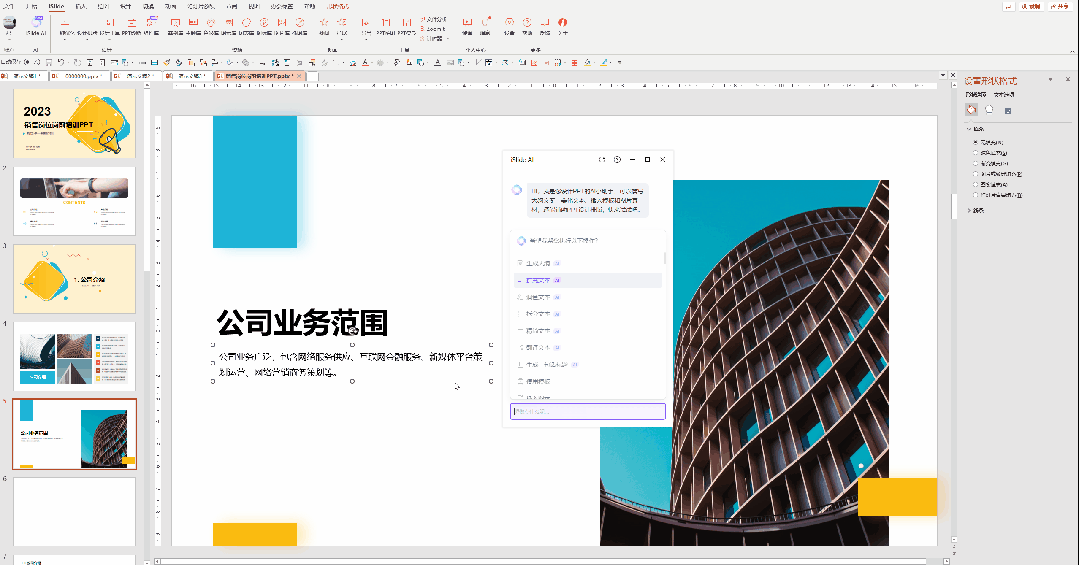
Task: Open the iSlide color library icon
Action: 211,25
